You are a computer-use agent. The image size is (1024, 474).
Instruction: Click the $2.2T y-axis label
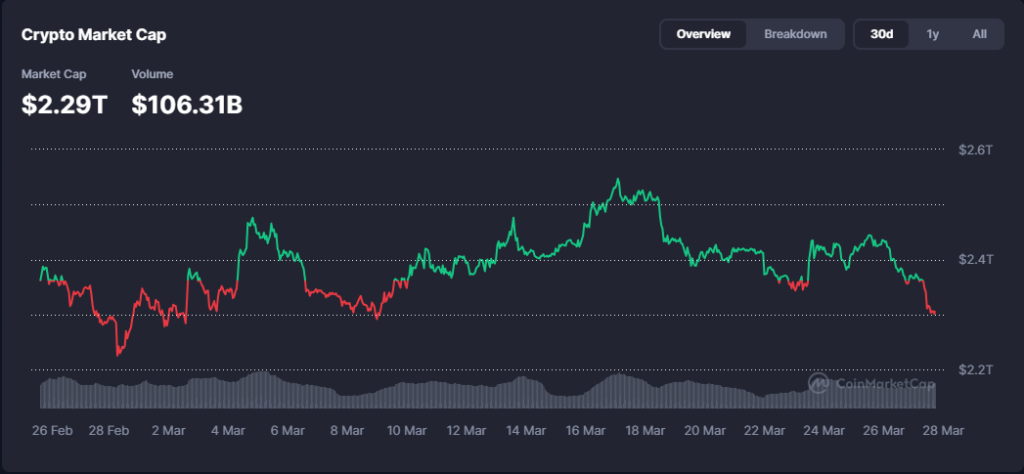pyautogui.click(x=974, y=370)
